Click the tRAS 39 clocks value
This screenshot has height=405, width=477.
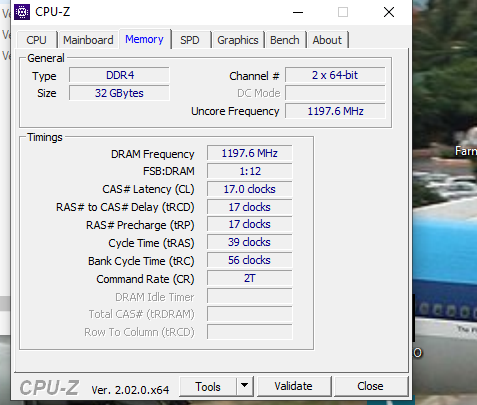(250, 242)
